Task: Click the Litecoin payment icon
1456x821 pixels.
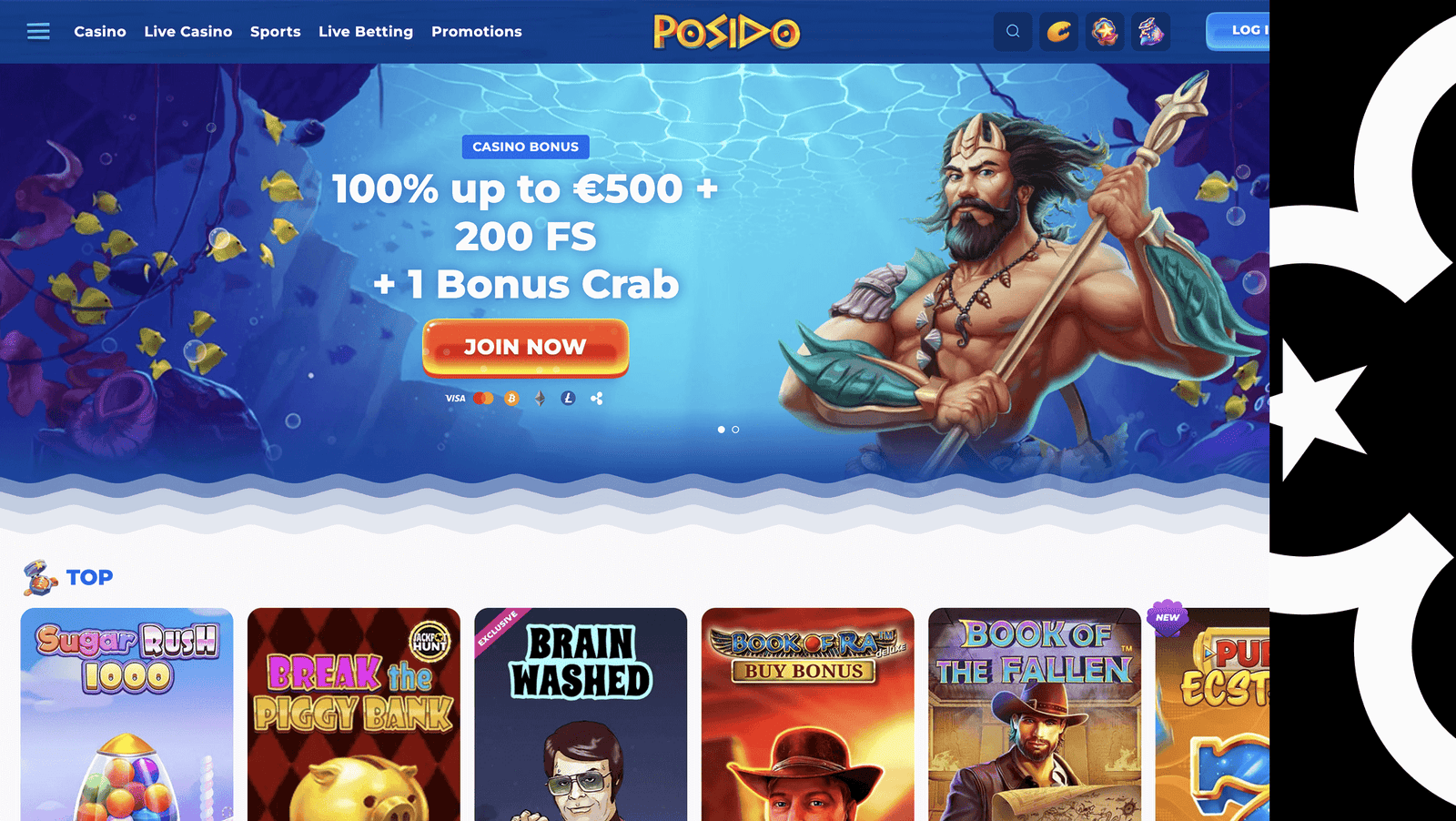Action: point(568,399)
